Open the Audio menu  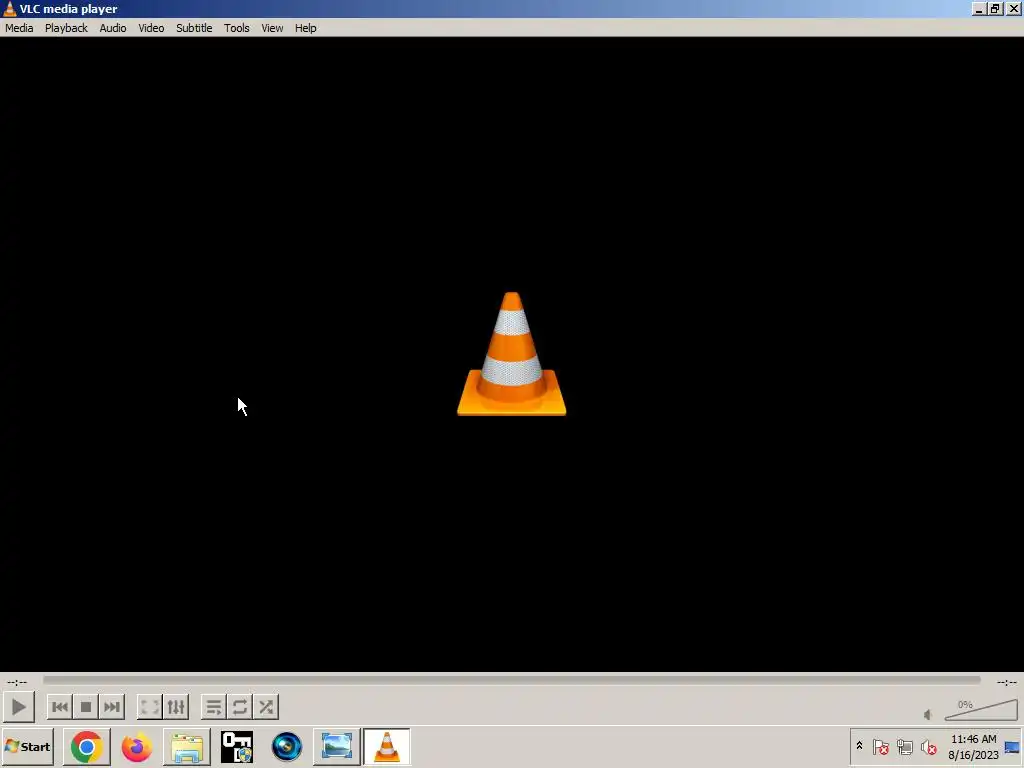(x=113, y=28)
